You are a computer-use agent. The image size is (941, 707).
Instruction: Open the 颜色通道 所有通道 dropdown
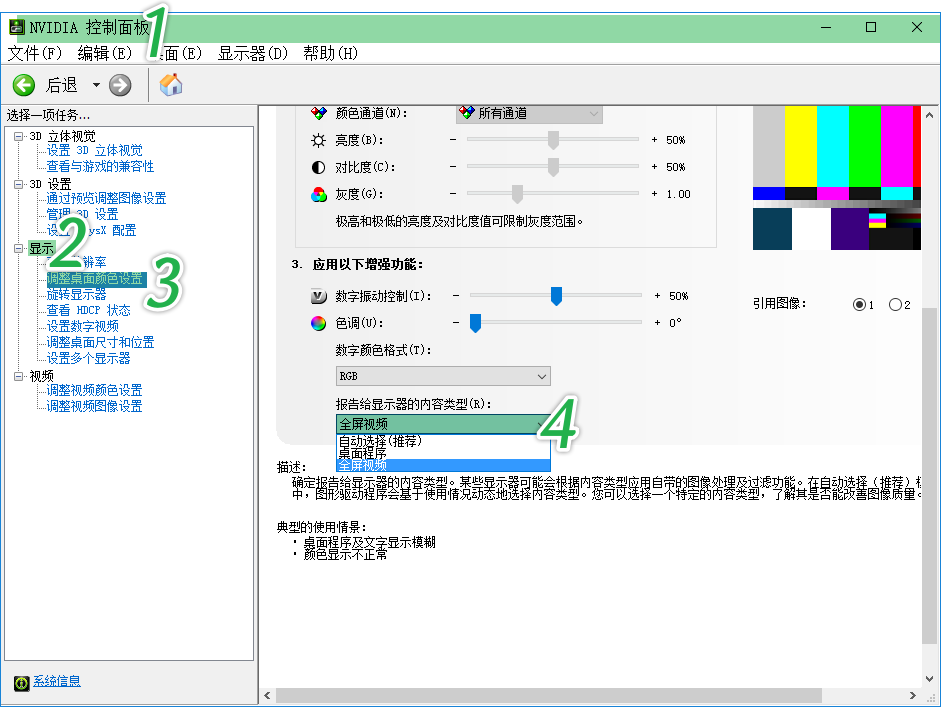pyautogui.click(x=529, y=114)
